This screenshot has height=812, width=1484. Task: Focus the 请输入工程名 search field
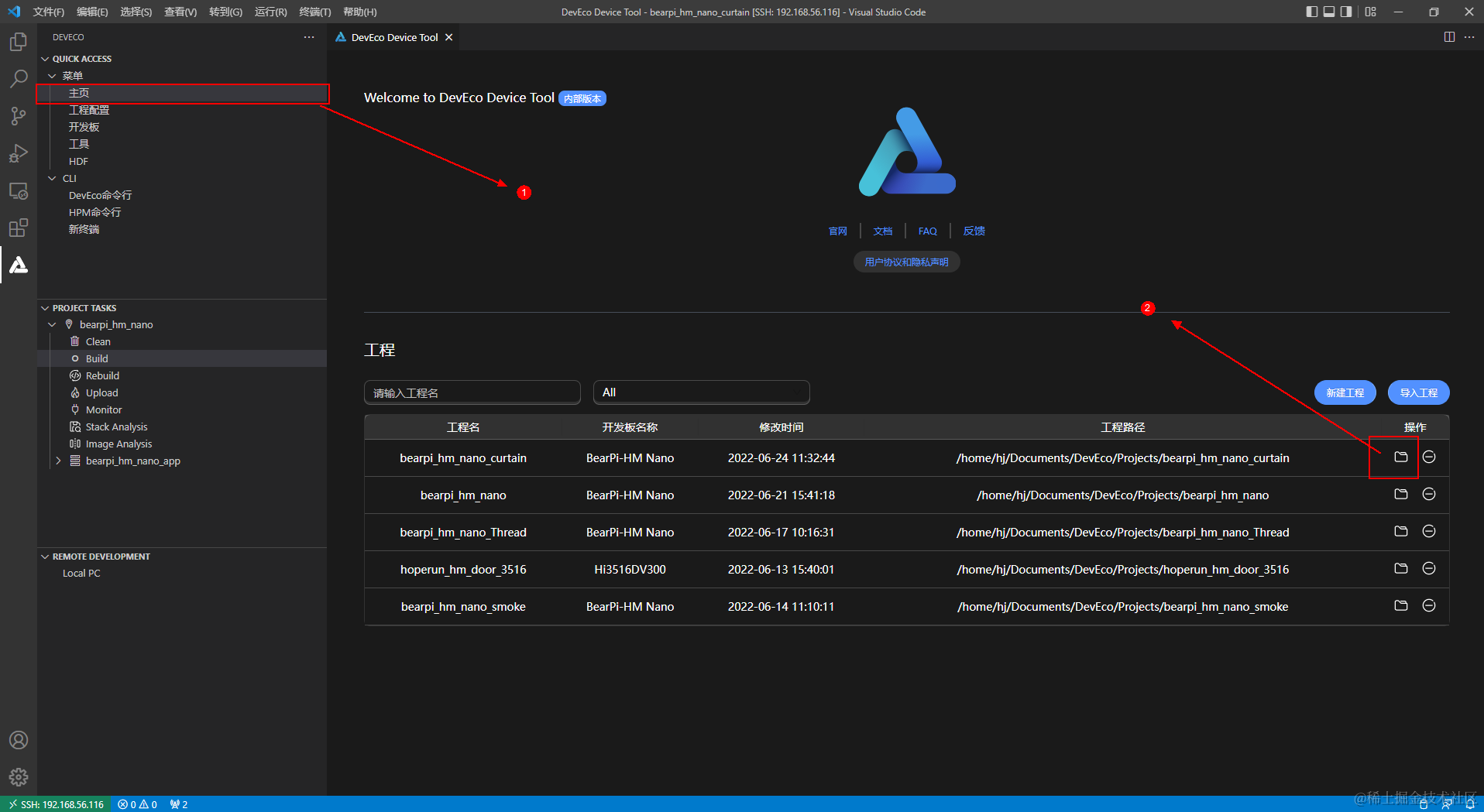pyautogui.click(x=472, y=392)
